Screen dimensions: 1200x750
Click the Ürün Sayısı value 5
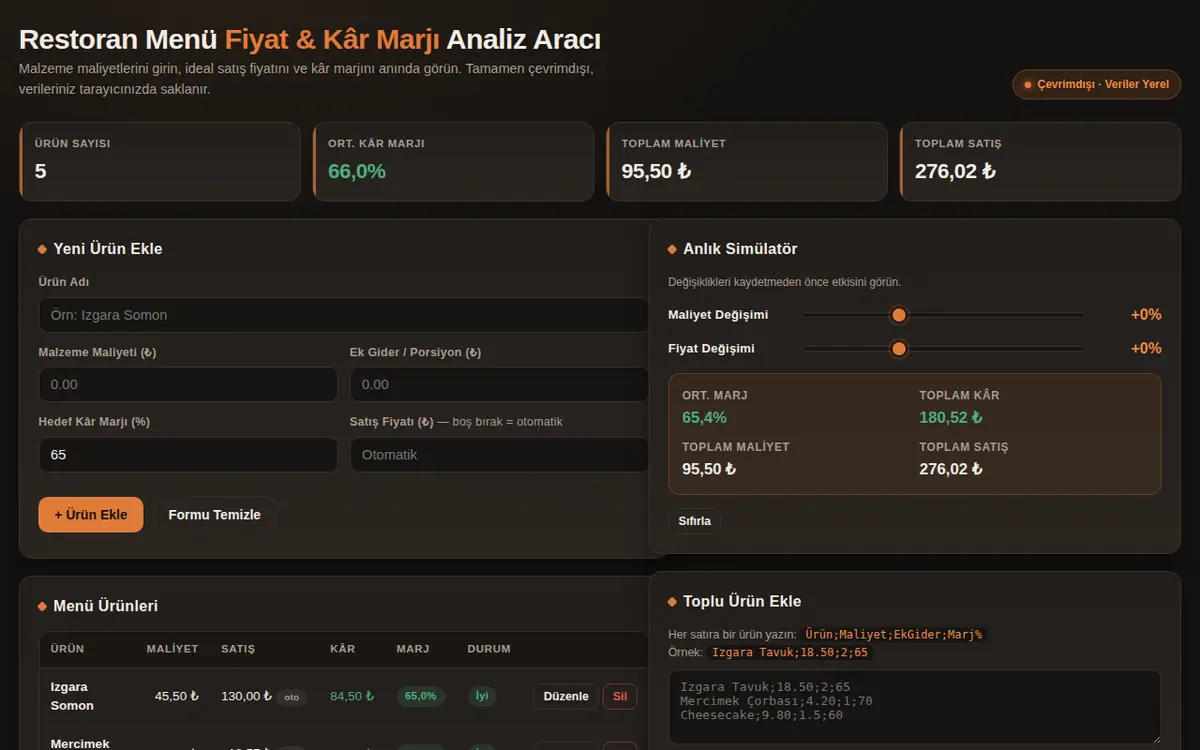41,171
